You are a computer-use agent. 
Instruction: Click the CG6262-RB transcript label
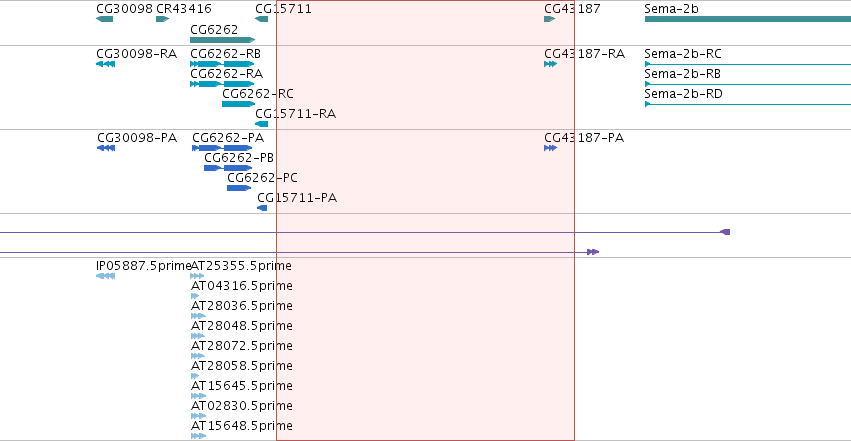click(226, 54)
